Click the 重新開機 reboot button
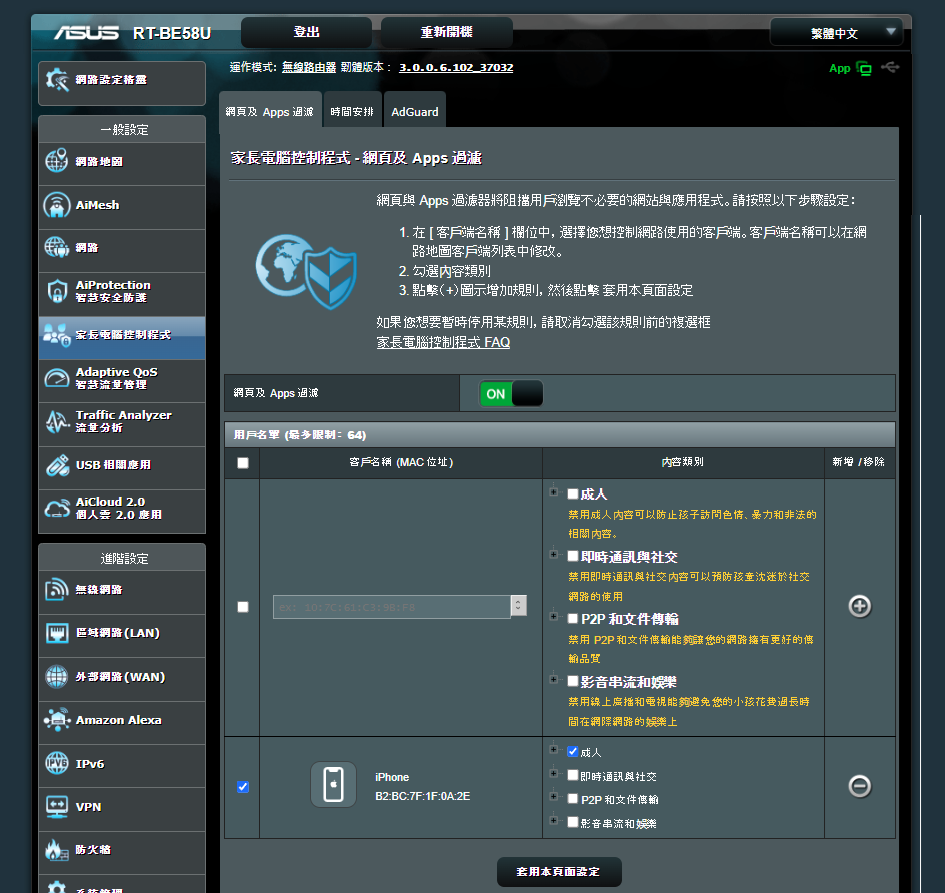This screenshot has width=945, height=893. click(x=447, y=32)
